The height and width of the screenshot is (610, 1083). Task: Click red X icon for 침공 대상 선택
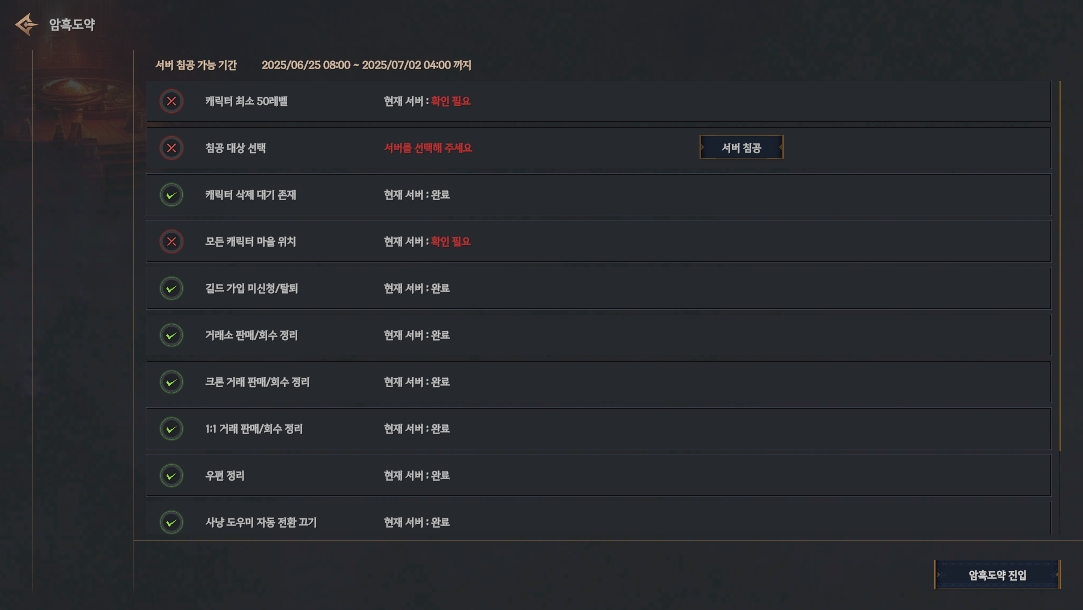click(172, 148)
